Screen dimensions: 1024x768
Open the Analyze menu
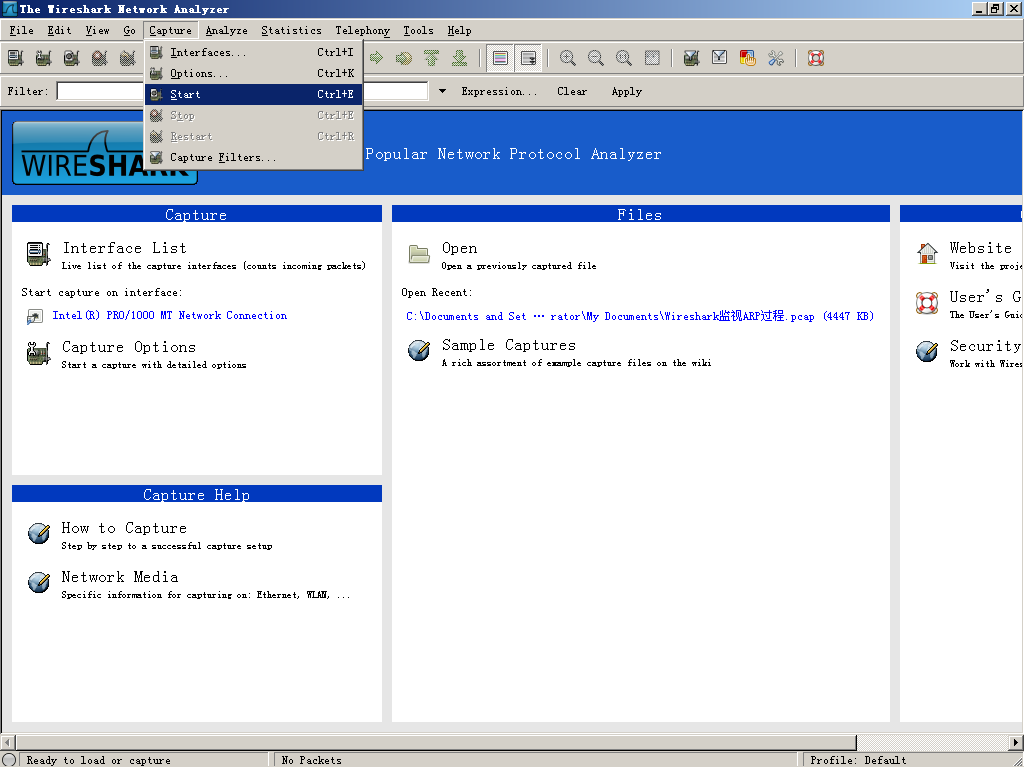click(x=227, y=30)
